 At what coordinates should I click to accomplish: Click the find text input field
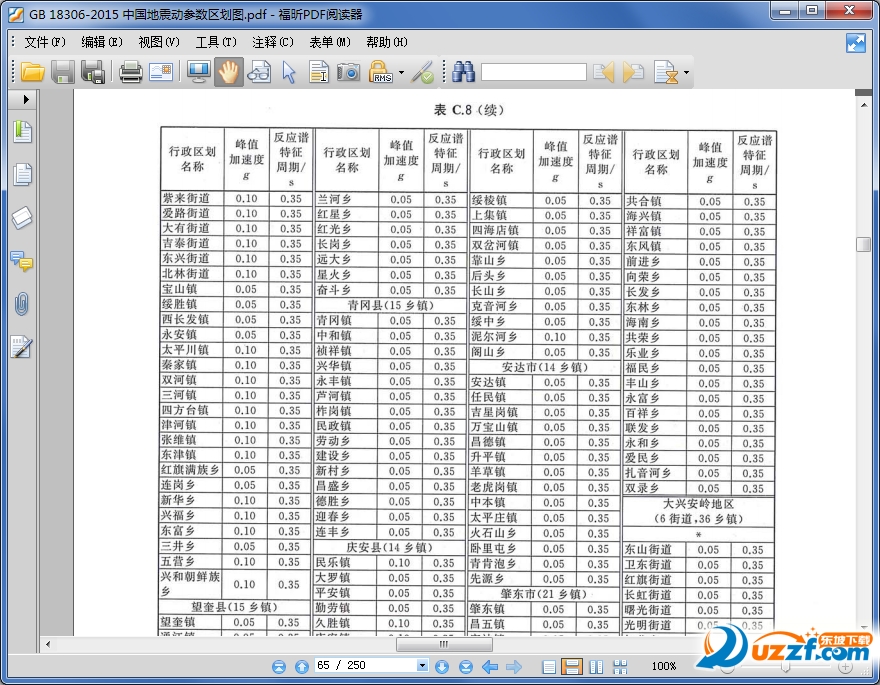[x=533, y=72]
